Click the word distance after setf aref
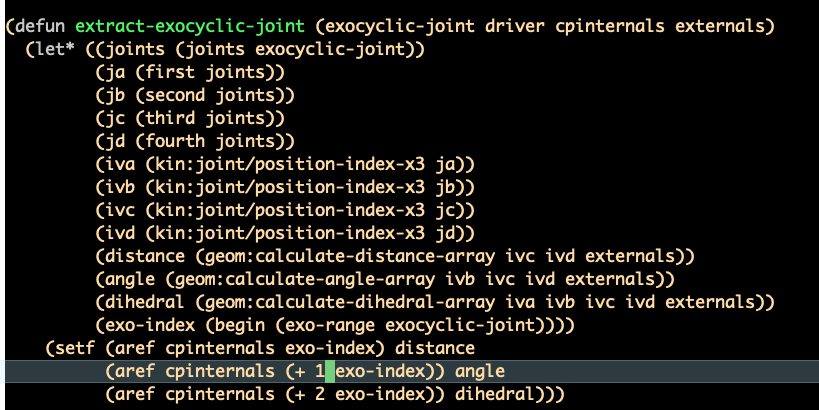The image size is (819, 410). [435, 348]
